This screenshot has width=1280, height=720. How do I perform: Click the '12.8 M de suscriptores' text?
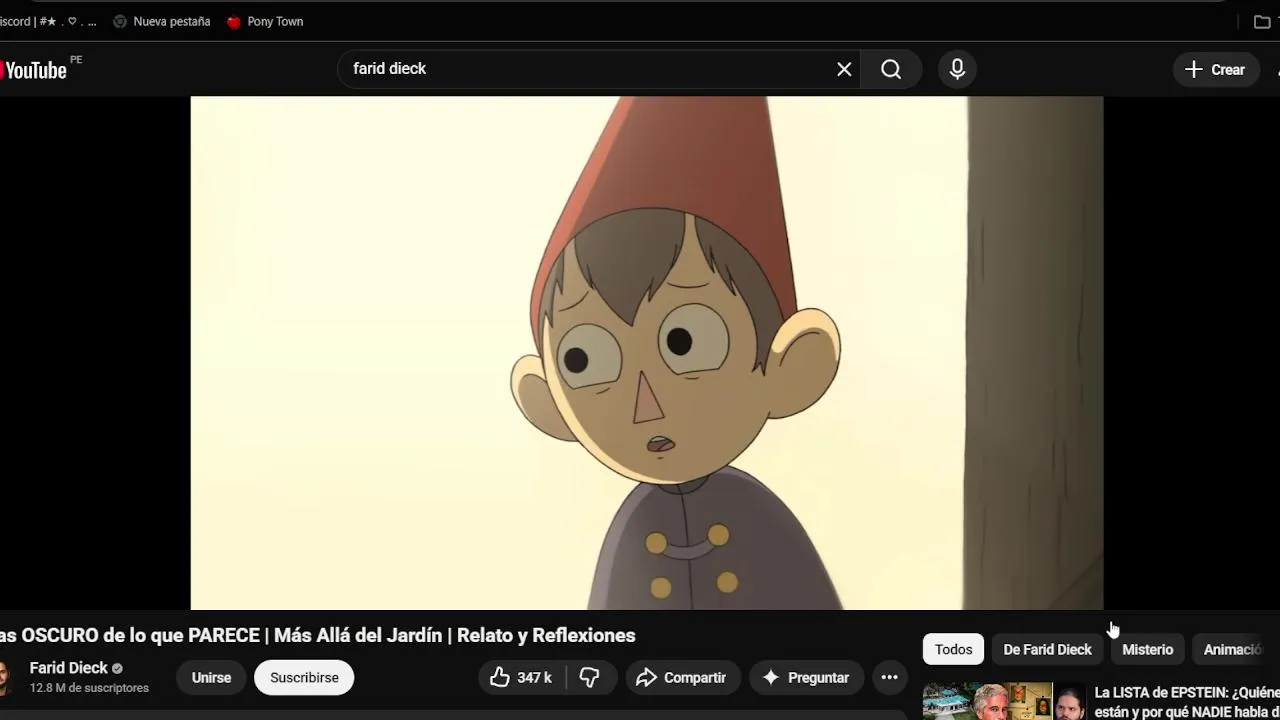coord(89,688)
